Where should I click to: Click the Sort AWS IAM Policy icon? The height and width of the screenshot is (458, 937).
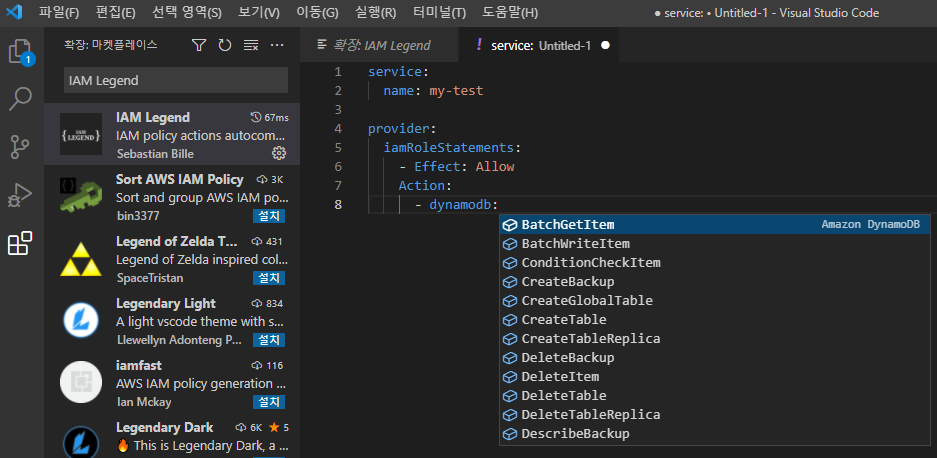[81, 196]
